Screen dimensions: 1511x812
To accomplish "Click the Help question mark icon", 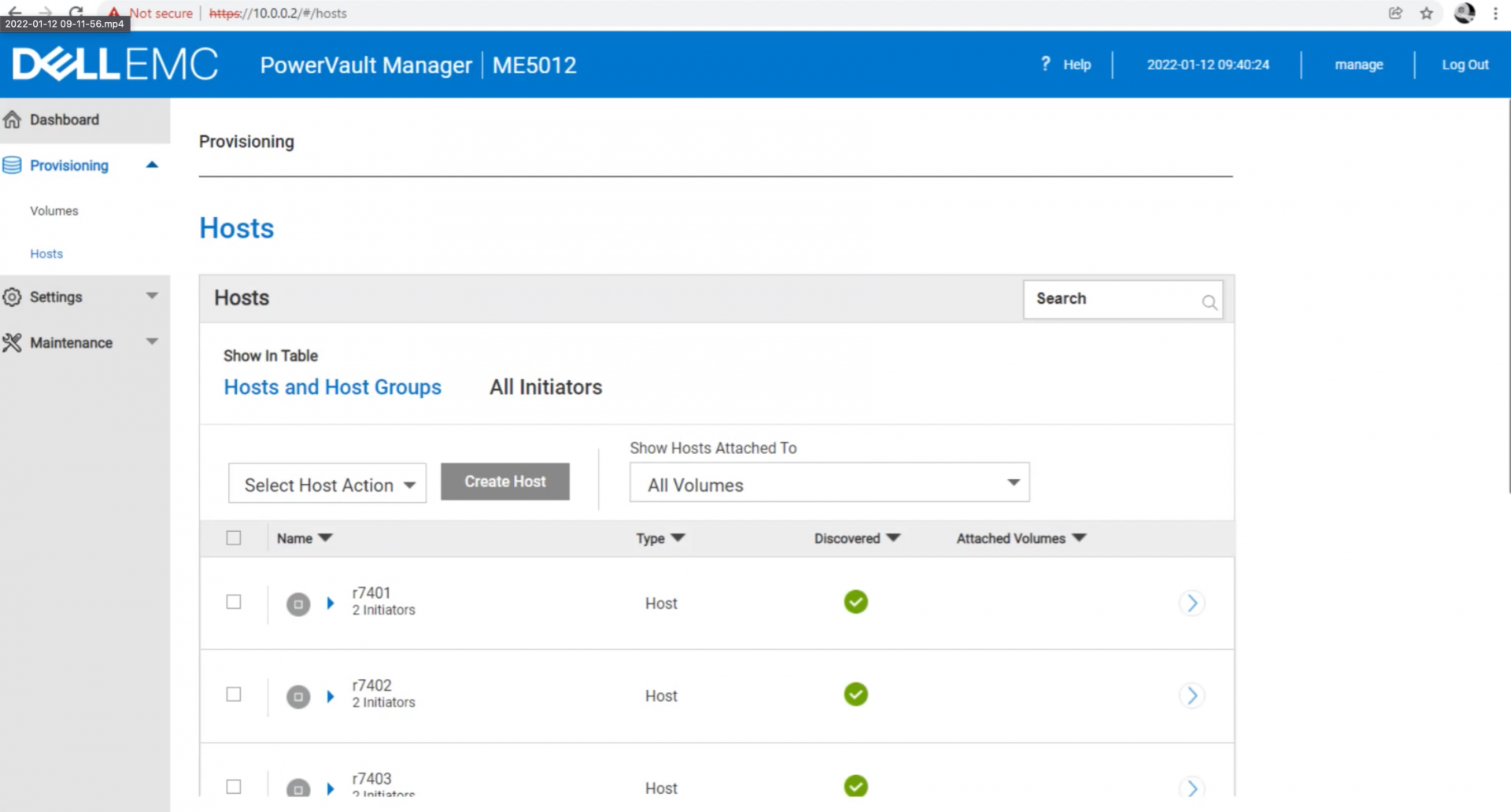I will (x=1045, y=64).
